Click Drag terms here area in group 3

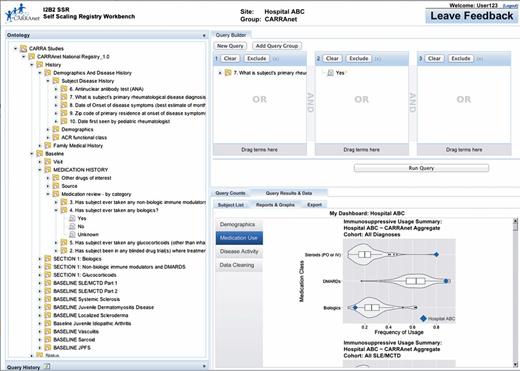[x=464, y=150]
